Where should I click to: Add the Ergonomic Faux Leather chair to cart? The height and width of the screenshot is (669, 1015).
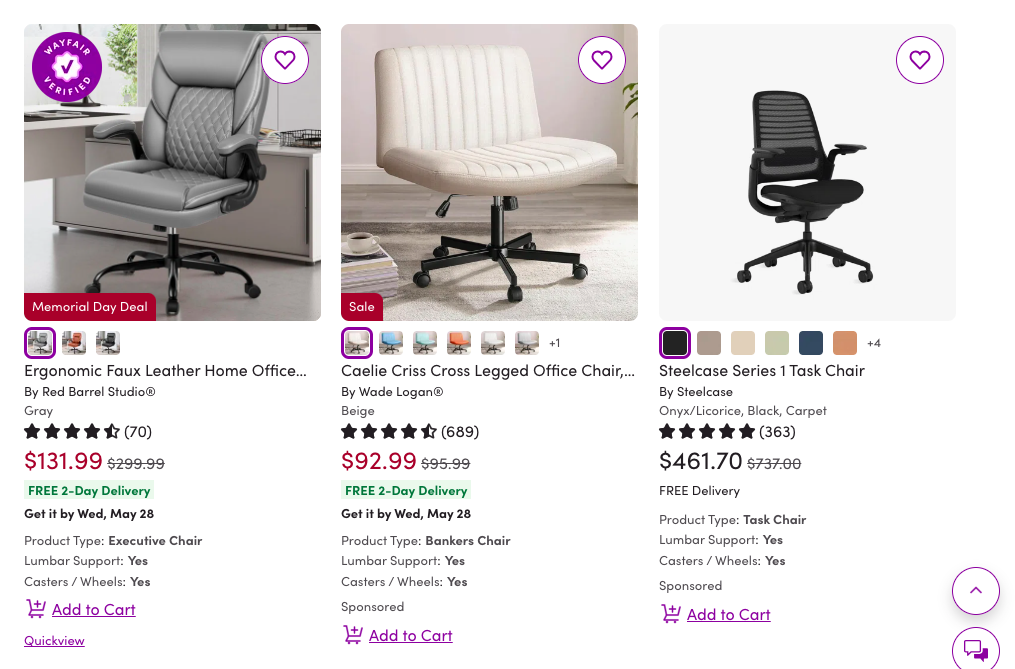(x=93, y=609)
